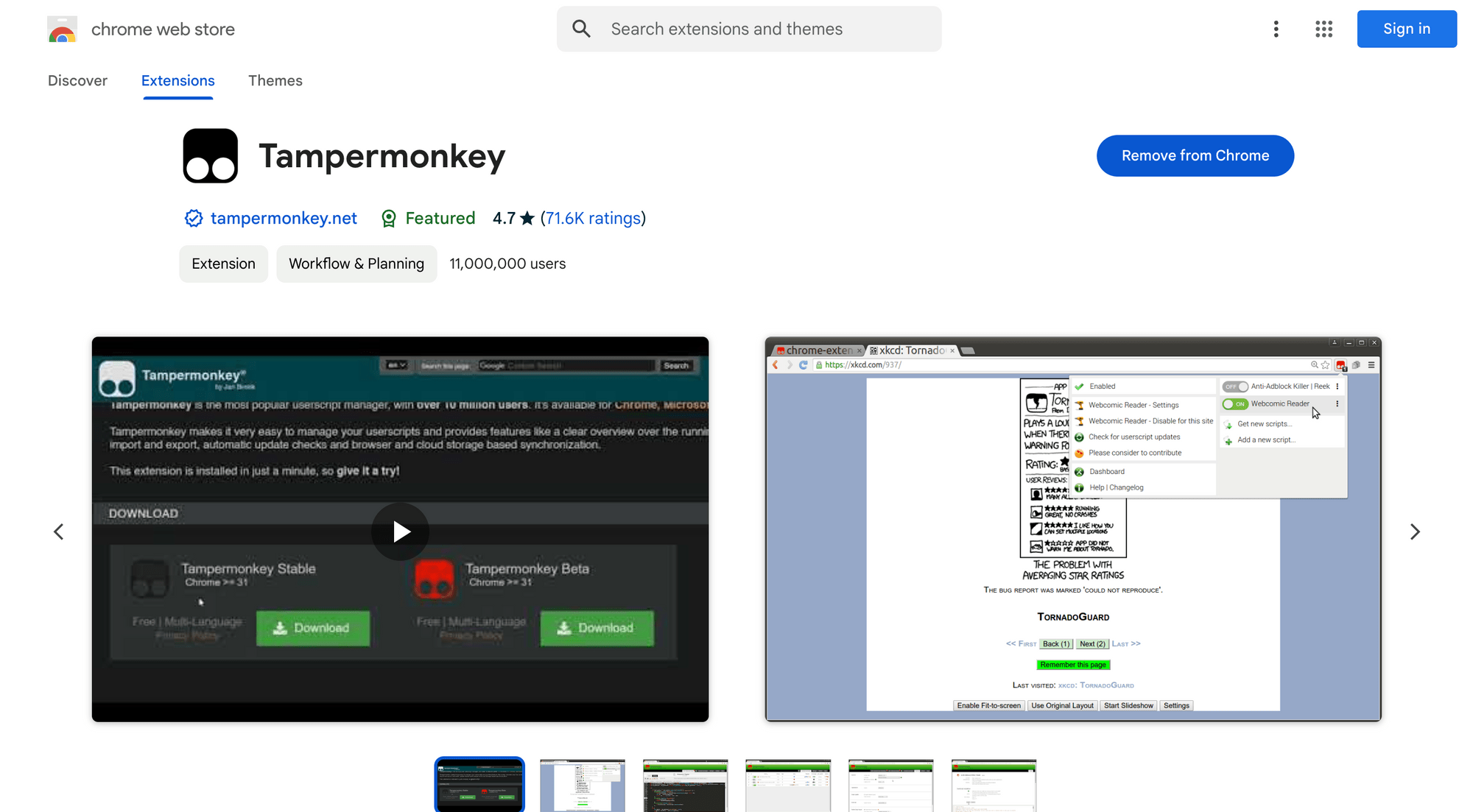The image size is (1473, 812).
Task: Open tampermonkey.net website link
Action: [283, 217]
